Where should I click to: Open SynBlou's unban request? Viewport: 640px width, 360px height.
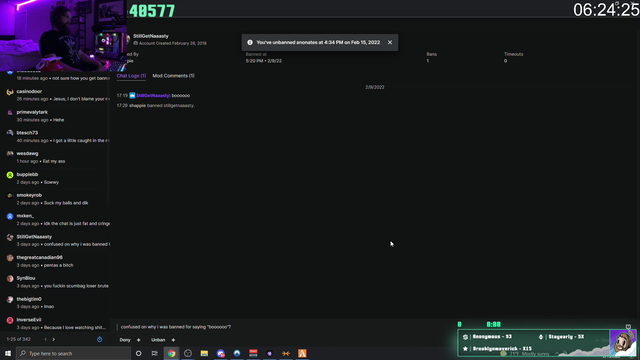click(x=55, y=282)
